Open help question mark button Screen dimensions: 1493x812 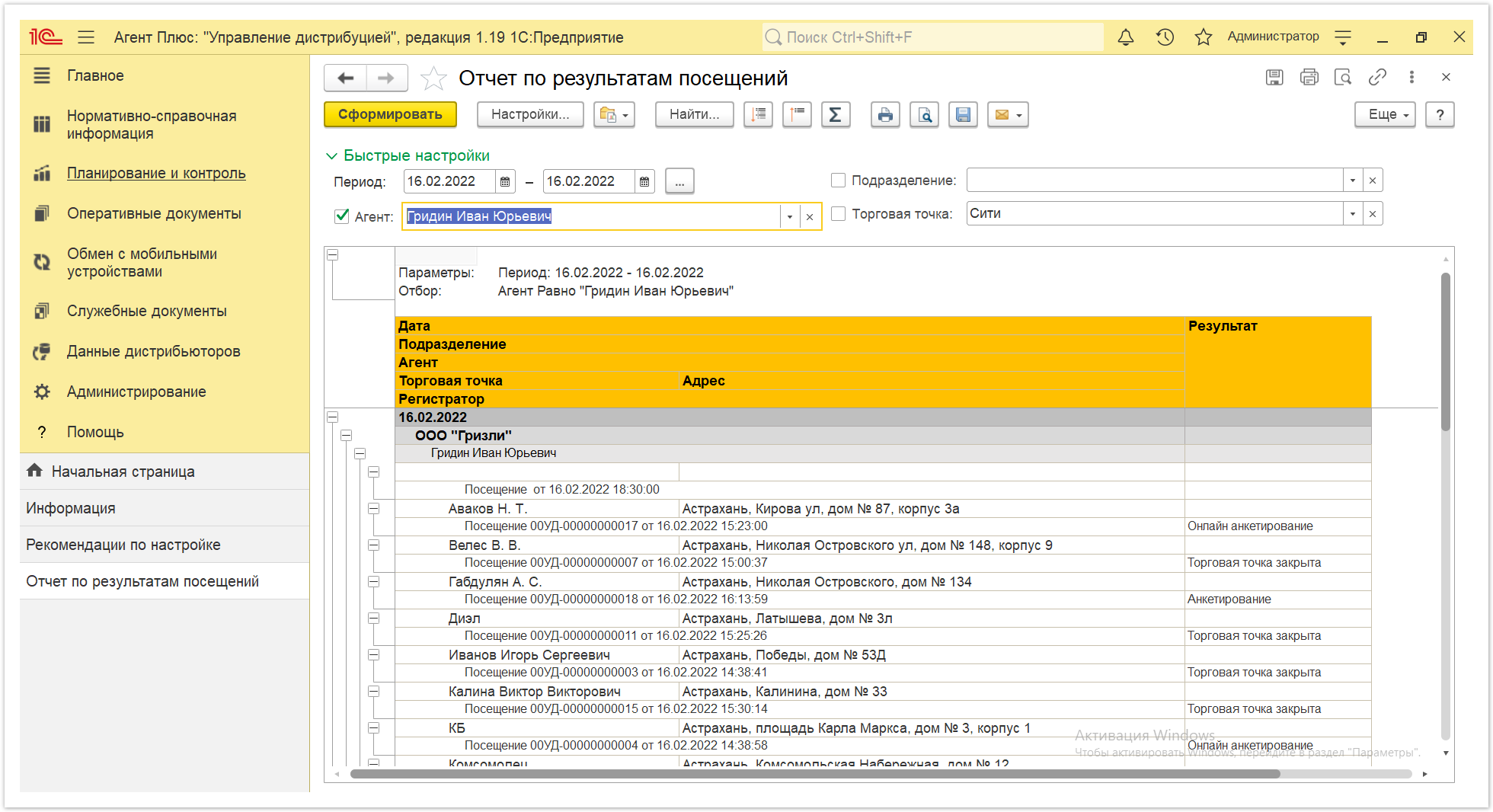pos(1440,115)
